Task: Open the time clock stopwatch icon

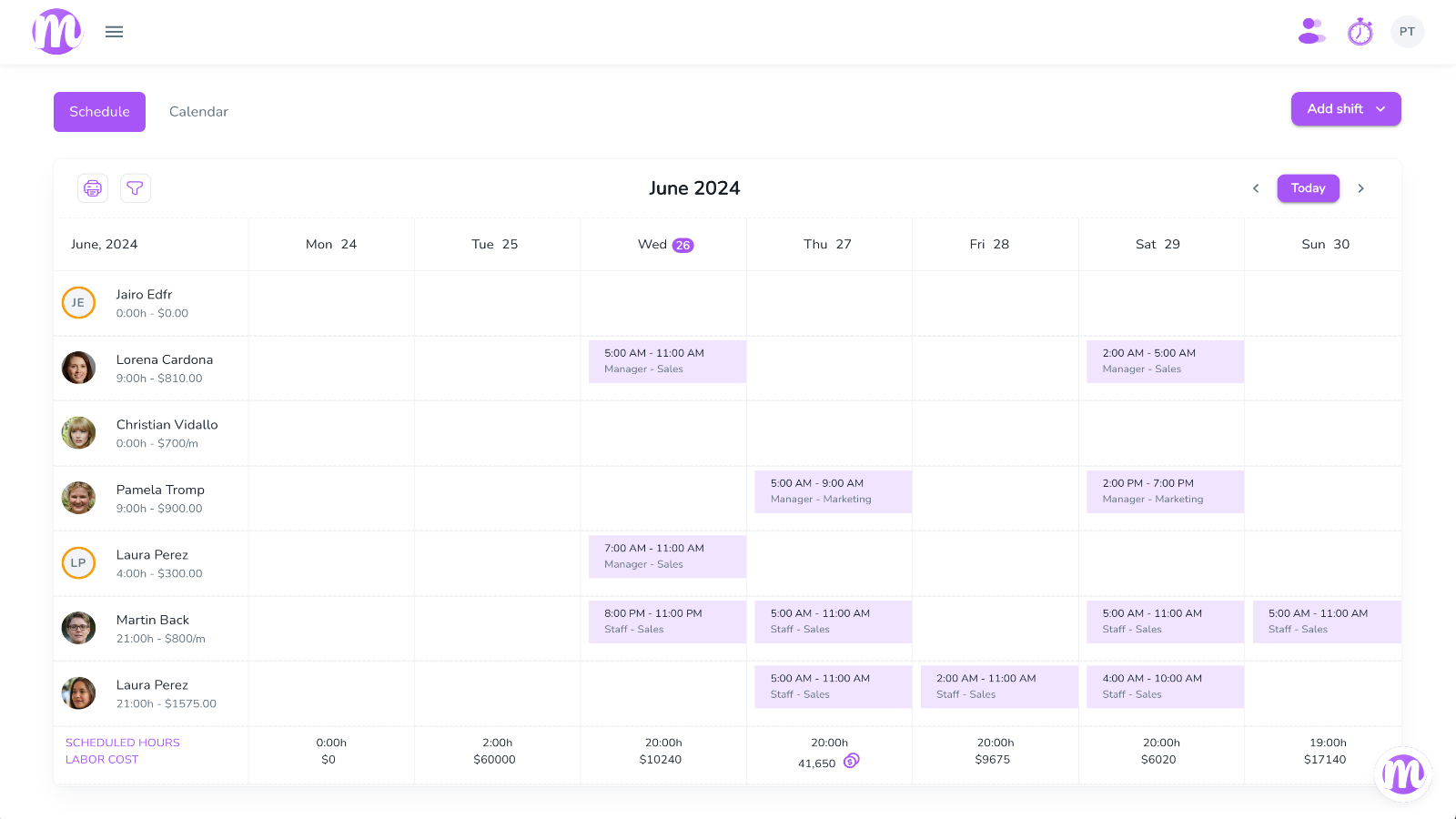Action: [1360, 32]
